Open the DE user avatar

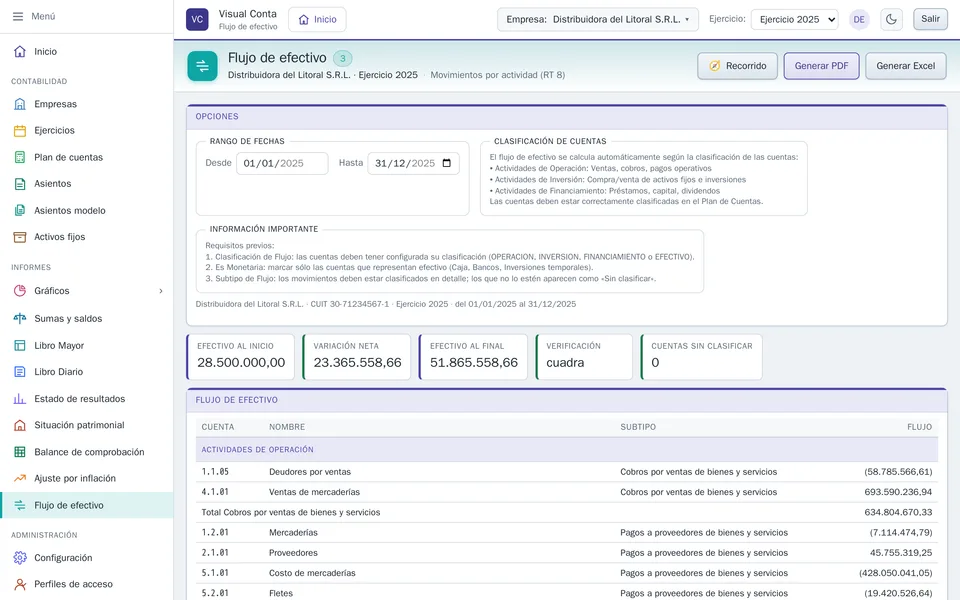(x=859, y=20)
